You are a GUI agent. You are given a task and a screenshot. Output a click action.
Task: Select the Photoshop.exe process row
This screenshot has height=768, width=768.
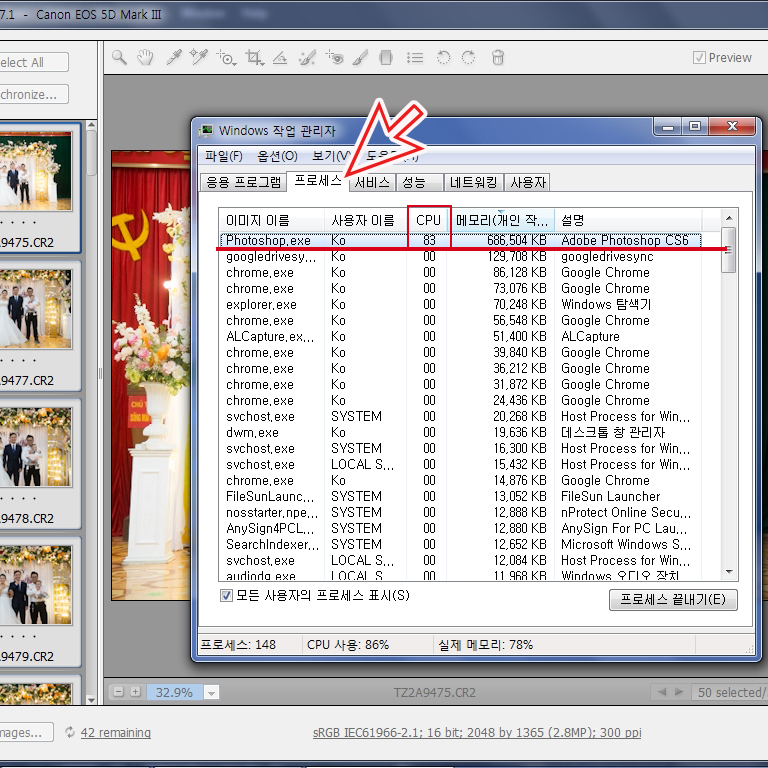tap(461, 240)
